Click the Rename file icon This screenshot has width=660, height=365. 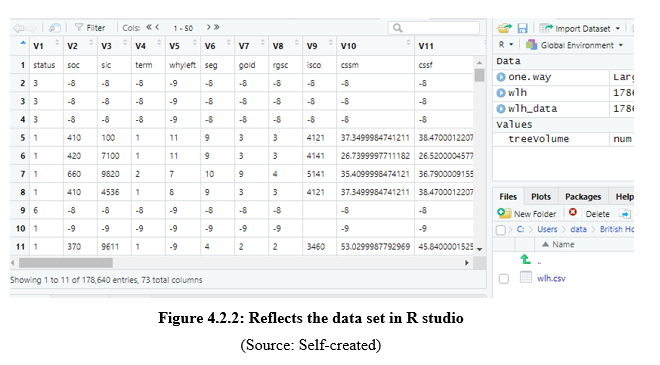click(x=625, y=214)
